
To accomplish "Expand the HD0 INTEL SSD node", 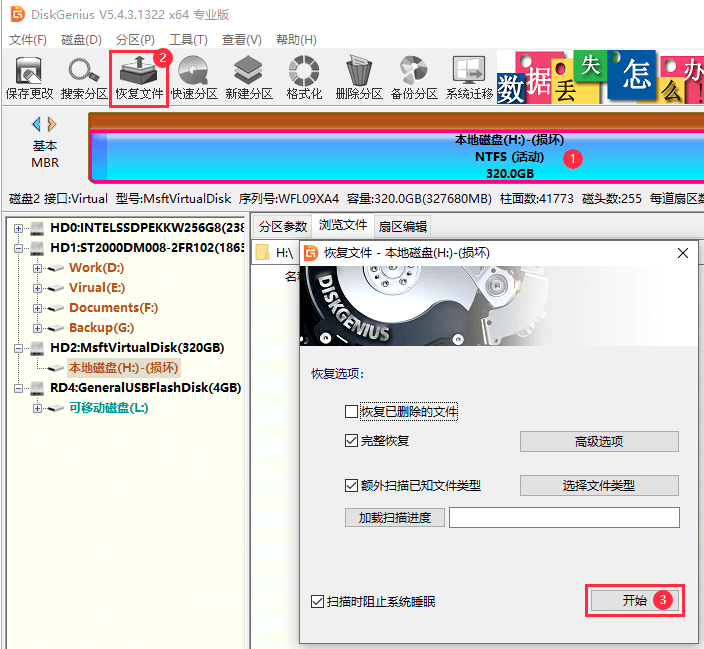I will [x=18, y=228].
